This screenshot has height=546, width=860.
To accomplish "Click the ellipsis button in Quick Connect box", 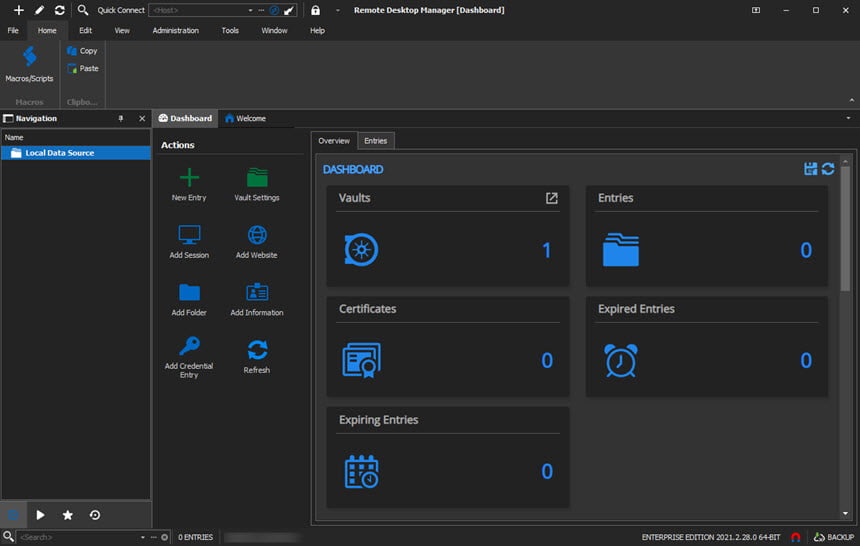I will (262, 10).
